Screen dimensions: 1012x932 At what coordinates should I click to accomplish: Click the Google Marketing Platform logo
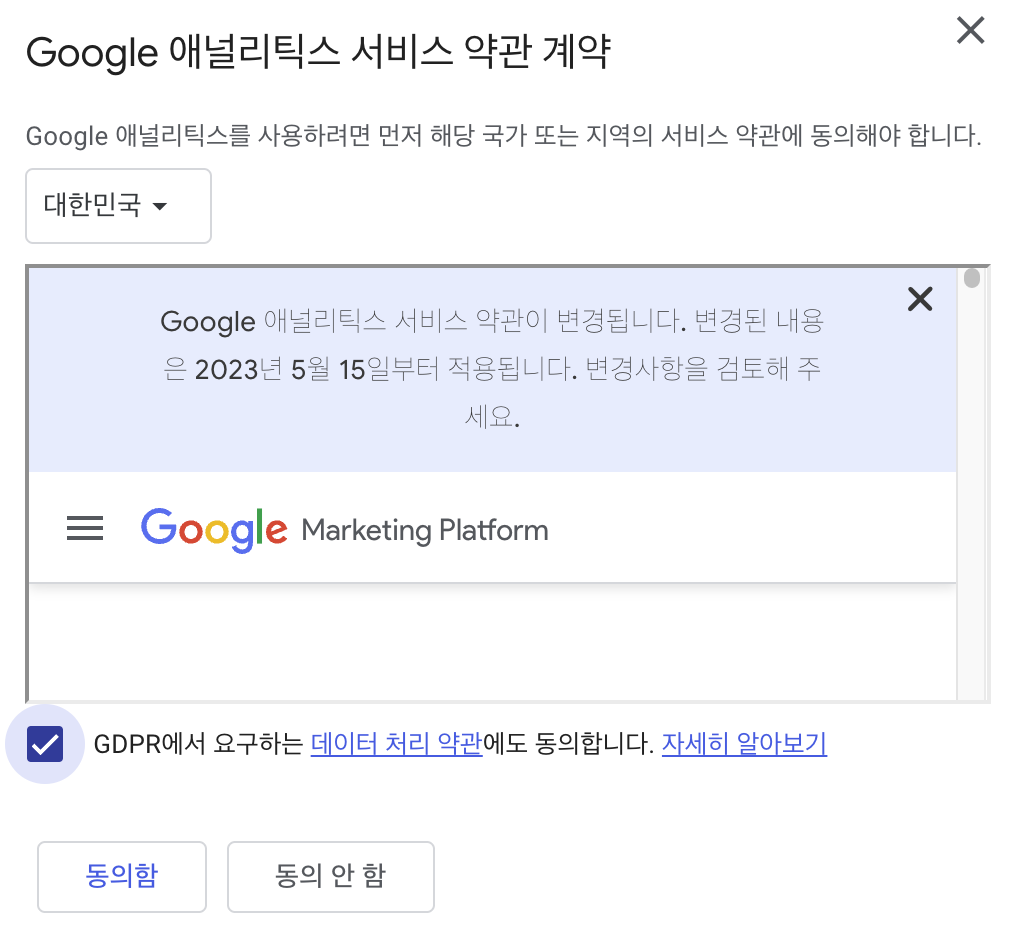pos(345,530)
